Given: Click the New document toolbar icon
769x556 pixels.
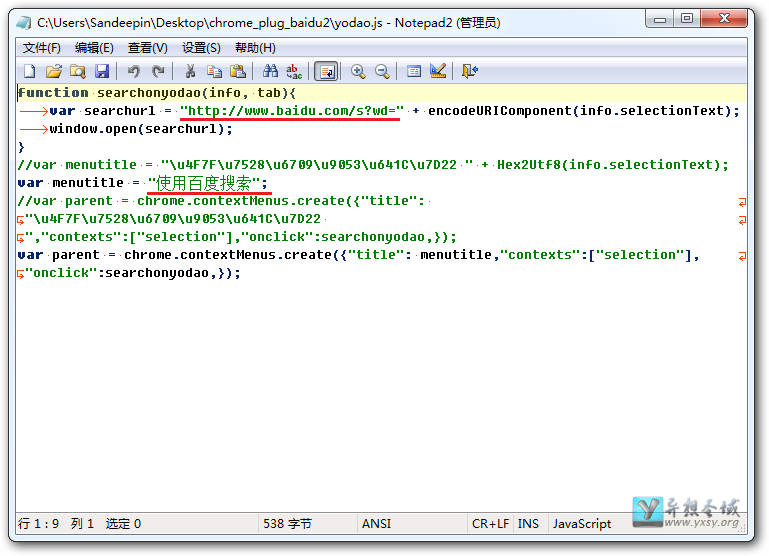Looking at the screenshot, I should tap(29, 71).
